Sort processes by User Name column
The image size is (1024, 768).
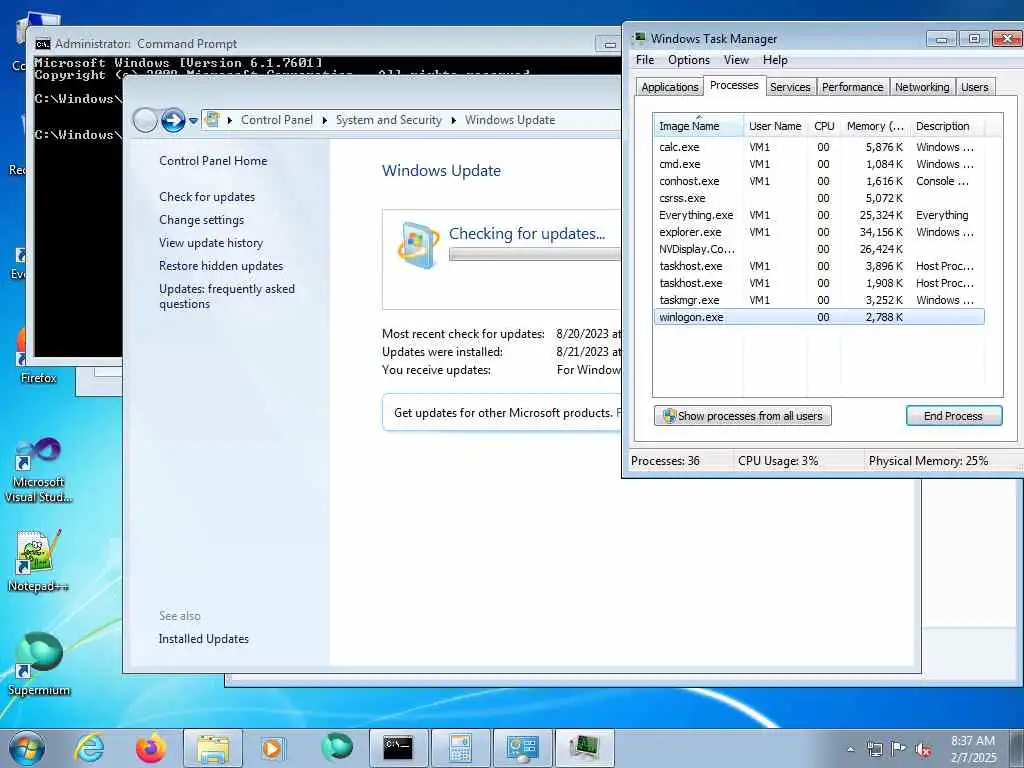775,126
